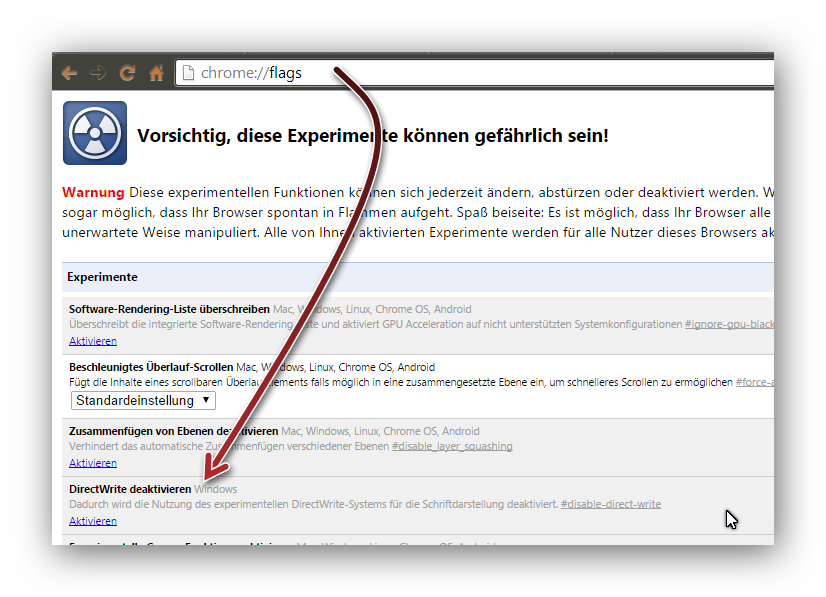Click the red 'Warnung' word
Screen dimensions: 826x597
(93, 192)
